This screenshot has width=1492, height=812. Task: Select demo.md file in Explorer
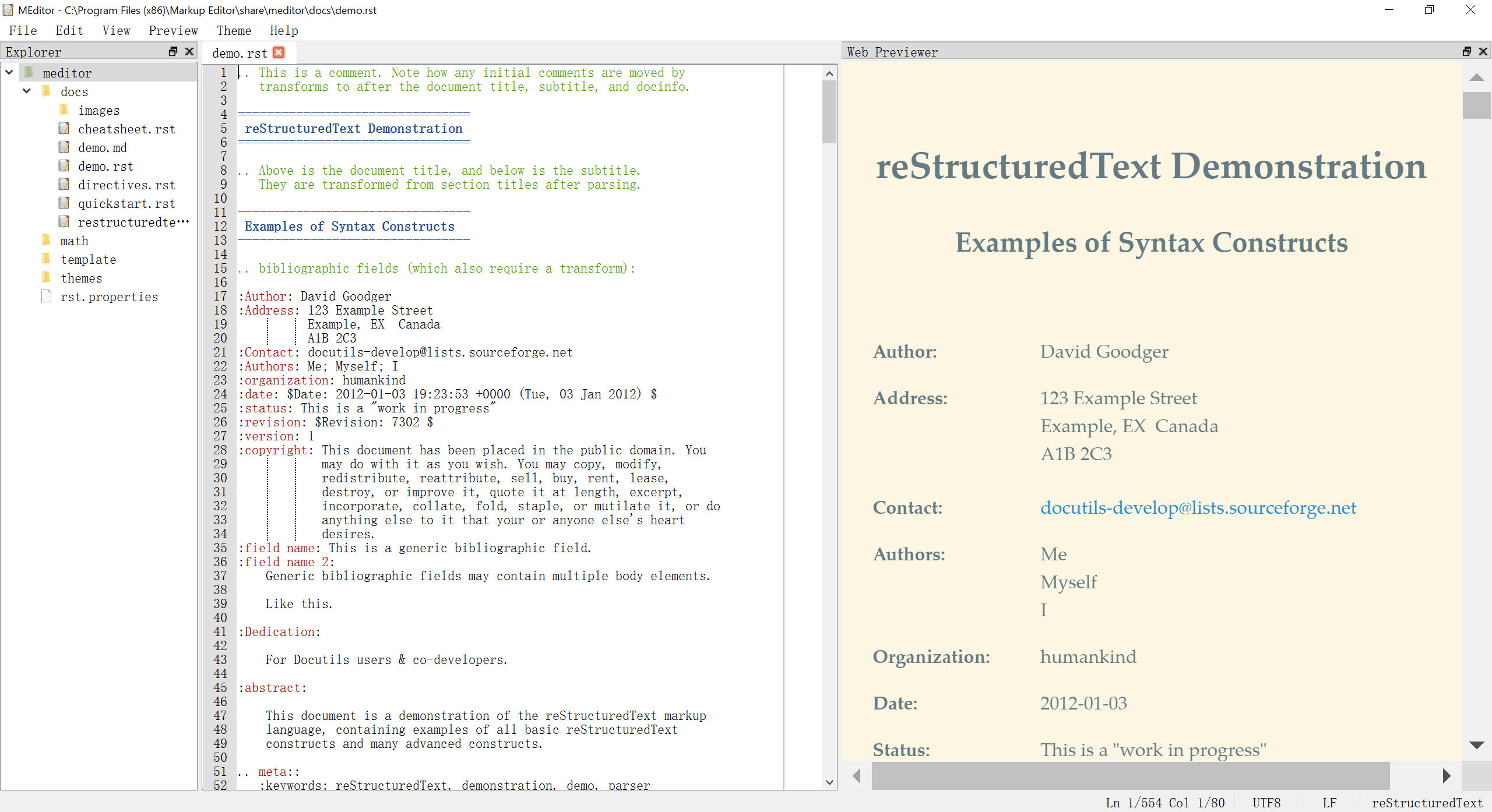tap(100, 148)
